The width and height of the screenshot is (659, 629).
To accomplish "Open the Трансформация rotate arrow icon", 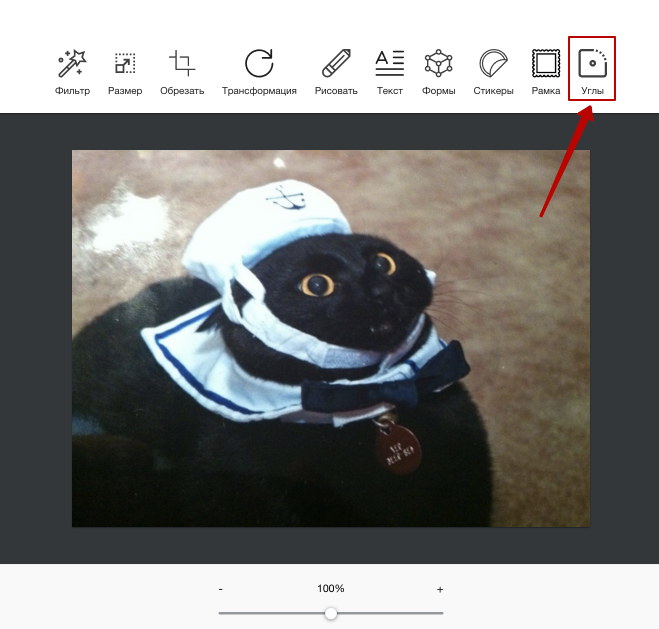I will coord(259,64).
